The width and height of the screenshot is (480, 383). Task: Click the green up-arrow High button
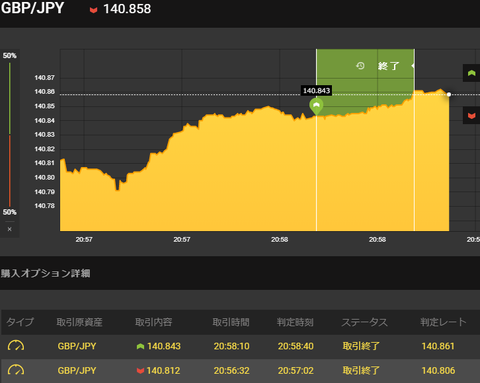[471, 73]
